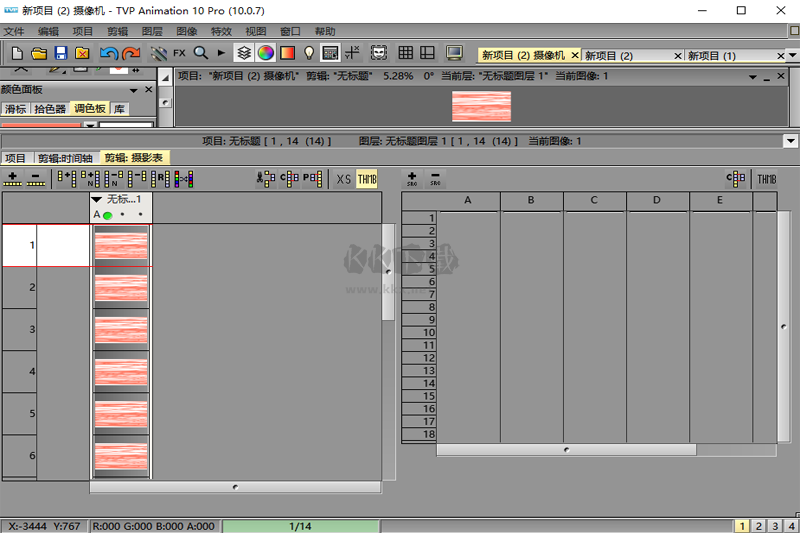This screenshot has width=800, height=533.
Task: Open the color wheel panel icon
Action: pyautogui.click(x=265, y=52)
